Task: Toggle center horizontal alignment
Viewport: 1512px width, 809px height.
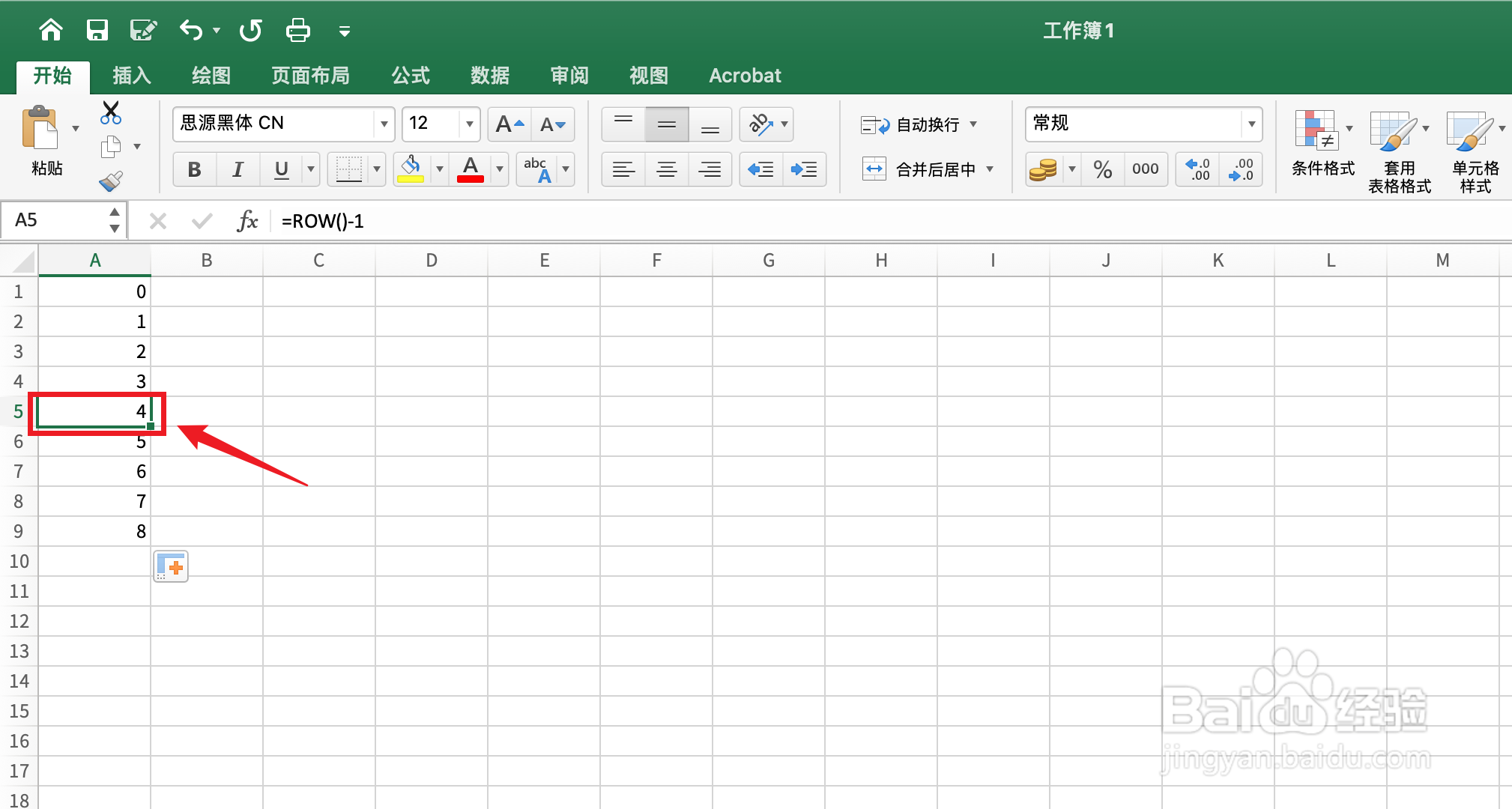Action: click(666, 170)
